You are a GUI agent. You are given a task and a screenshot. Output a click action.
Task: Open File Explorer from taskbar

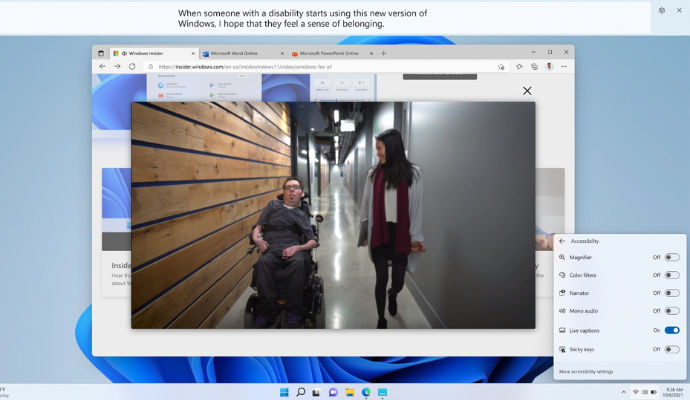(x=349, y=392)
